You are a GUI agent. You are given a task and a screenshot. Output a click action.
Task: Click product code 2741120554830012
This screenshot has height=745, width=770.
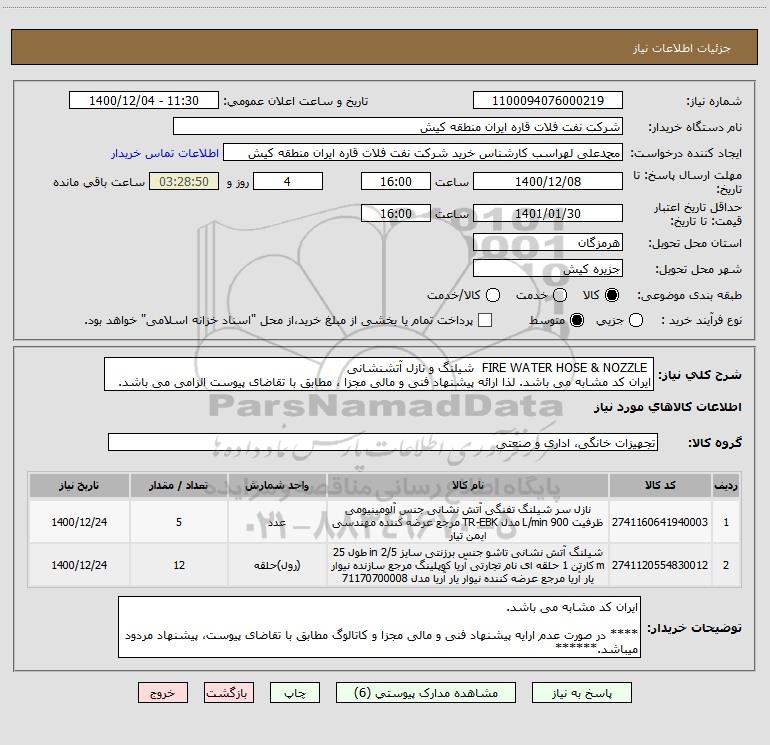click(x=660, y=565)
